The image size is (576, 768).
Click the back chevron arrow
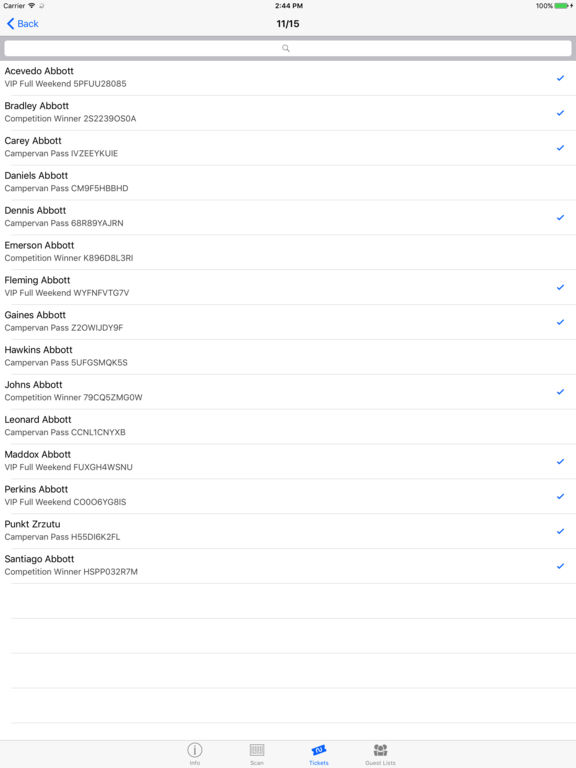10,24
